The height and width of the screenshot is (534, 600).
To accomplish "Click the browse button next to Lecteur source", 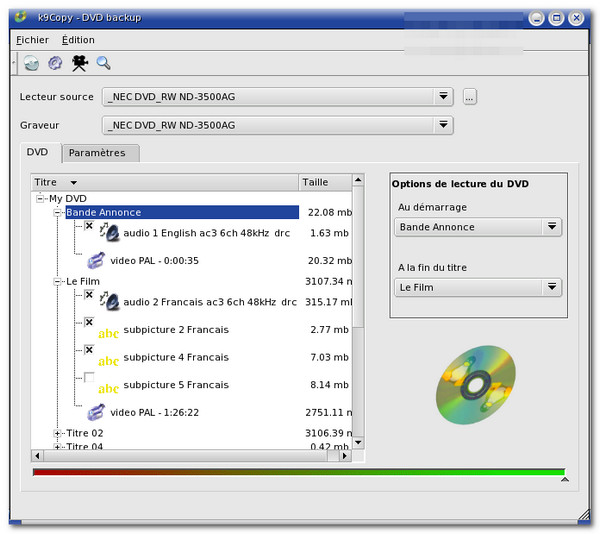I will 470,96.
